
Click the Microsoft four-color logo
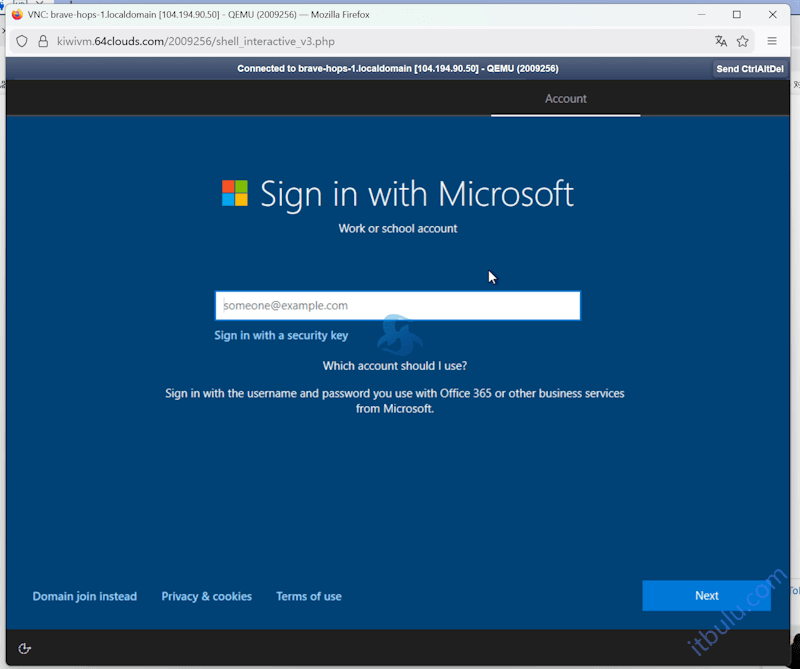(235, 193)
